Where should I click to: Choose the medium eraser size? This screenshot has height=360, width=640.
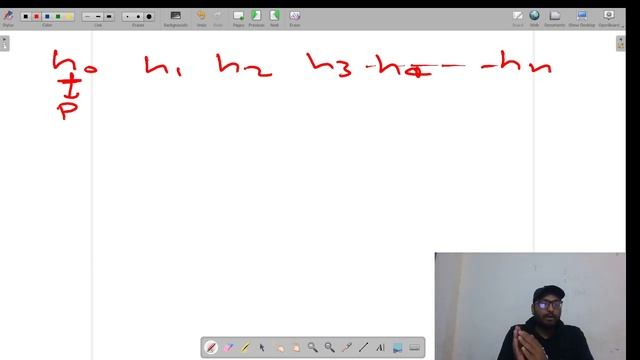tap(138, 17)
